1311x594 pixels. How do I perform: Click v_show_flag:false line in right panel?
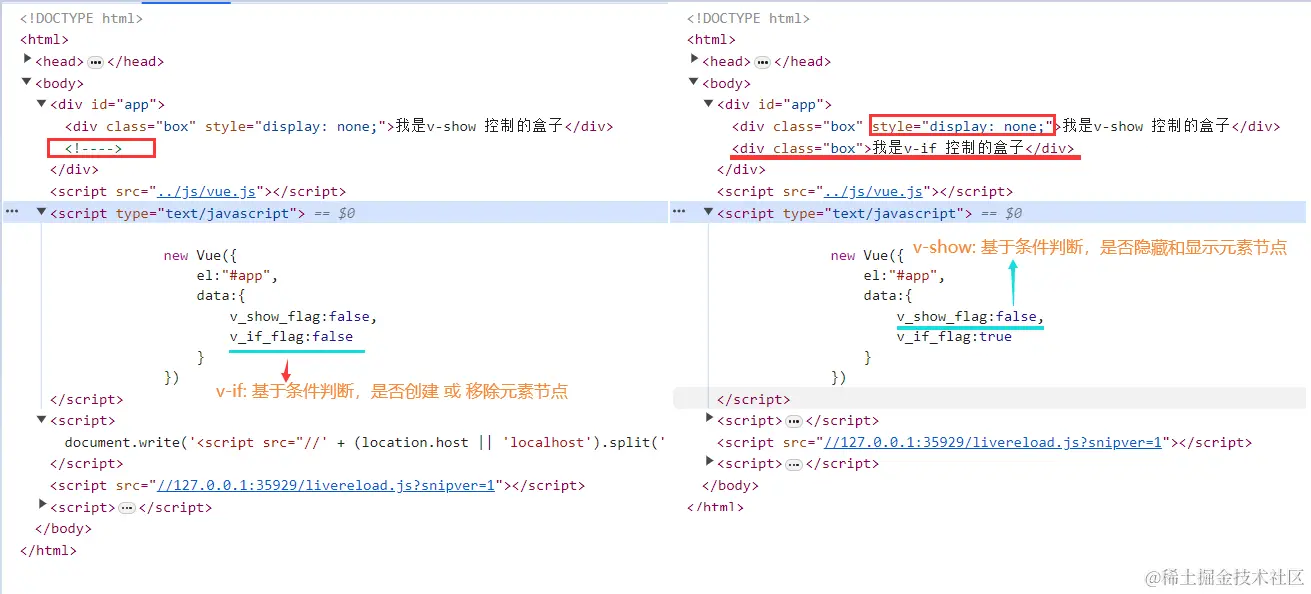[970, 316]
